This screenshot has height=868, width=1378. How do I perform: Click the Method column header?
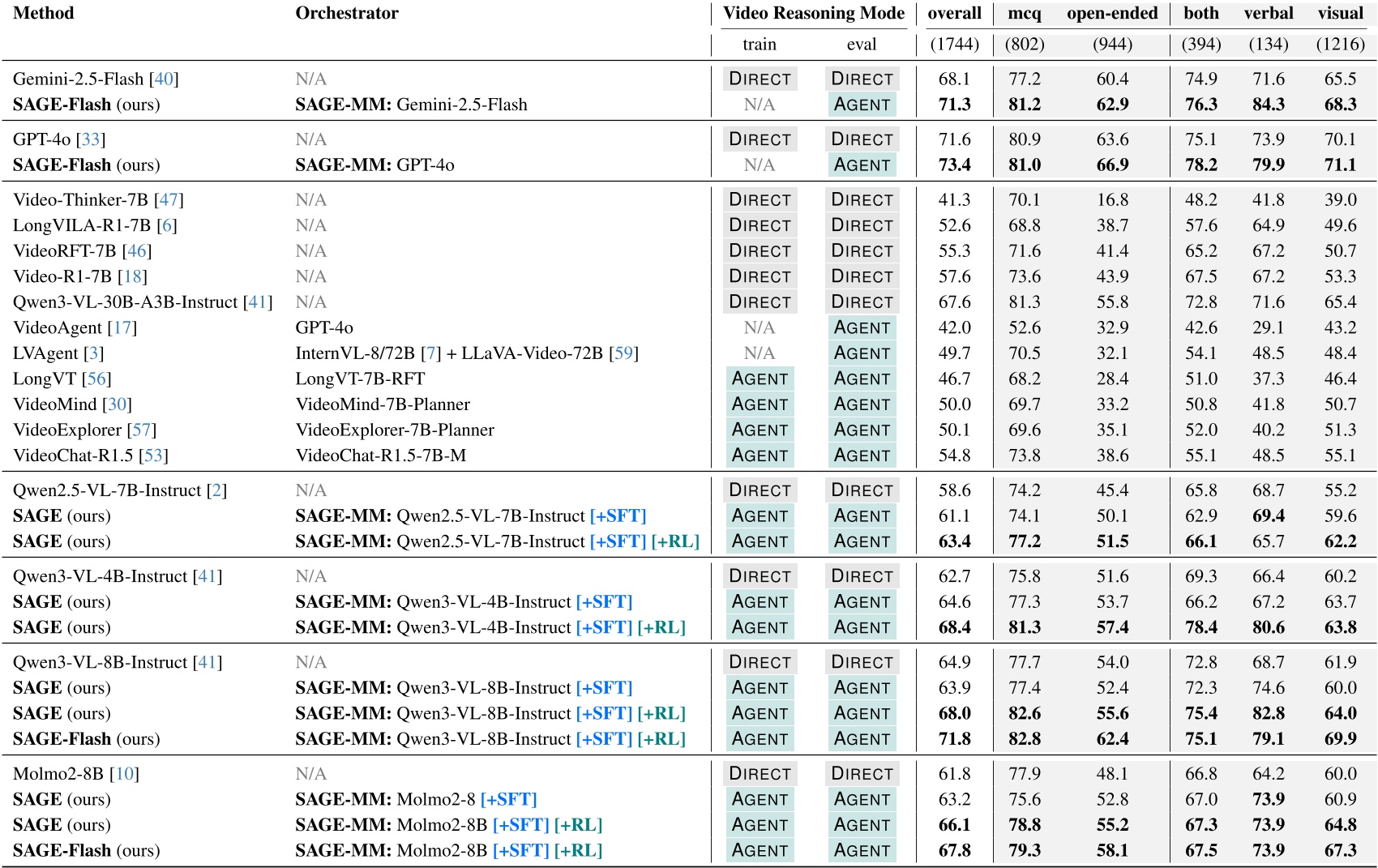coord(44,13)
